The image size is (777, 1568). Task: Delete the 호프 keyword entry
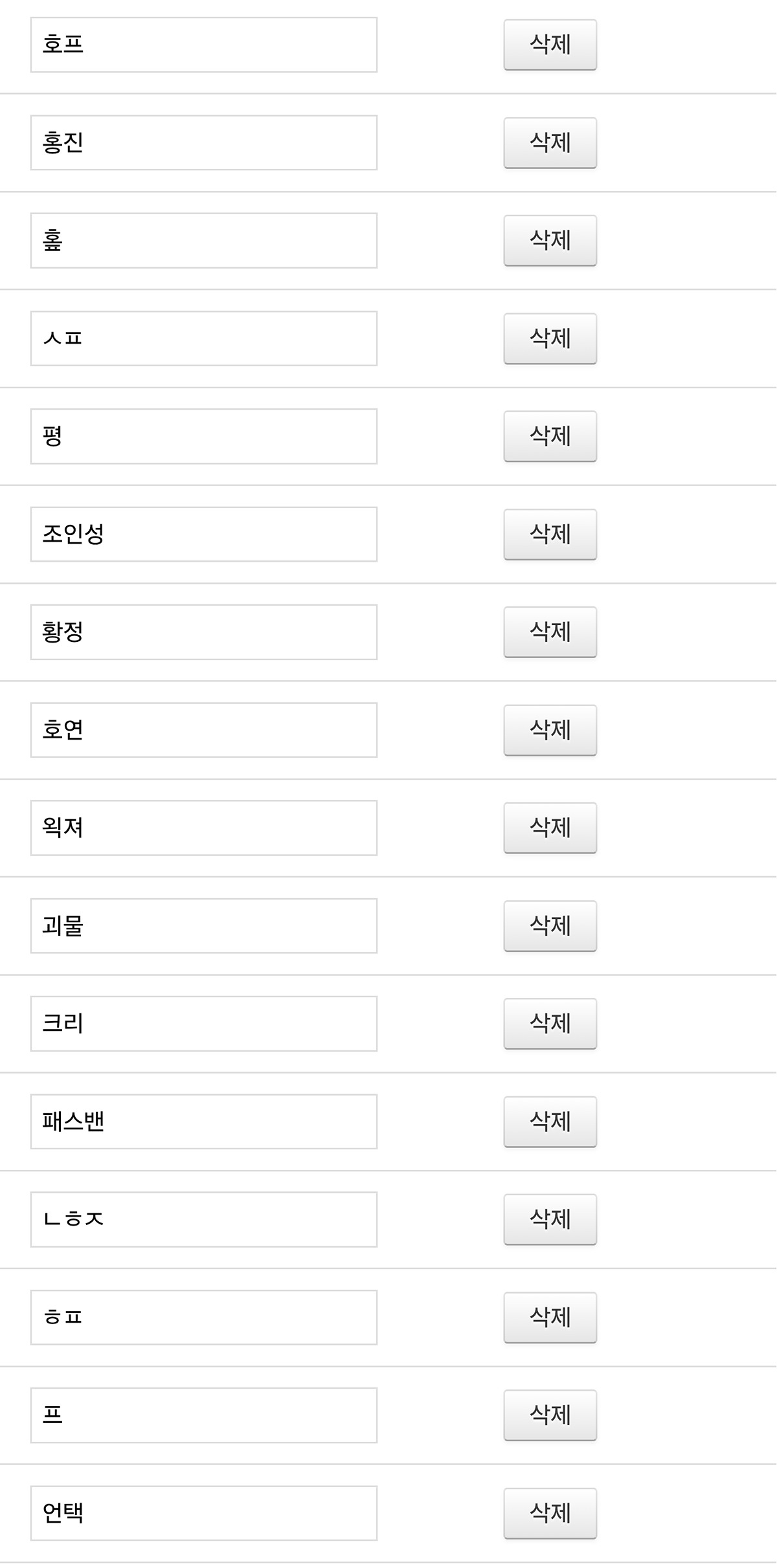pyautogui.click(x=550, y=45)
